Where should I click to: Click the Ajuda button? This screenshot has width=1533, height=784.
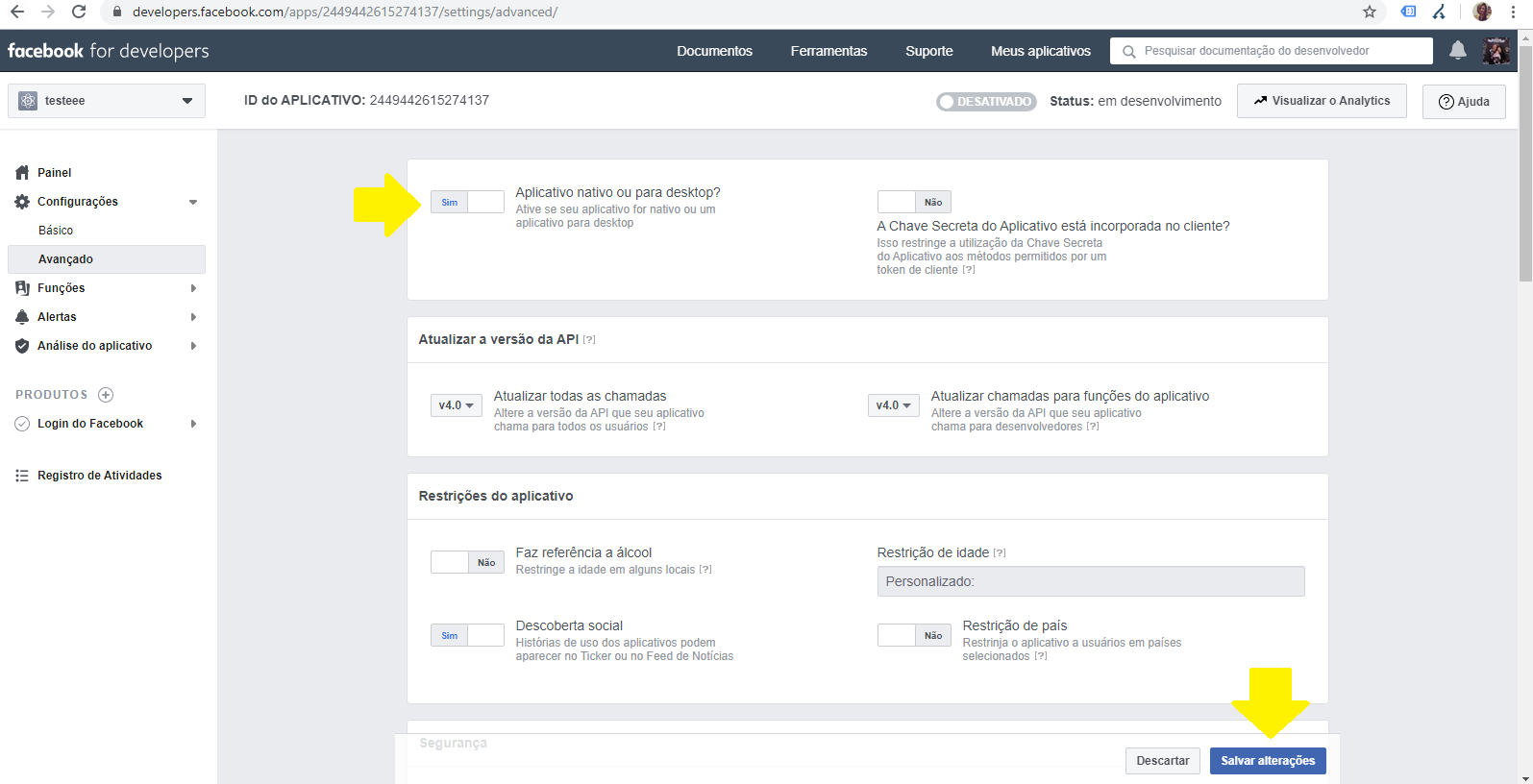tap(1464, 101)
